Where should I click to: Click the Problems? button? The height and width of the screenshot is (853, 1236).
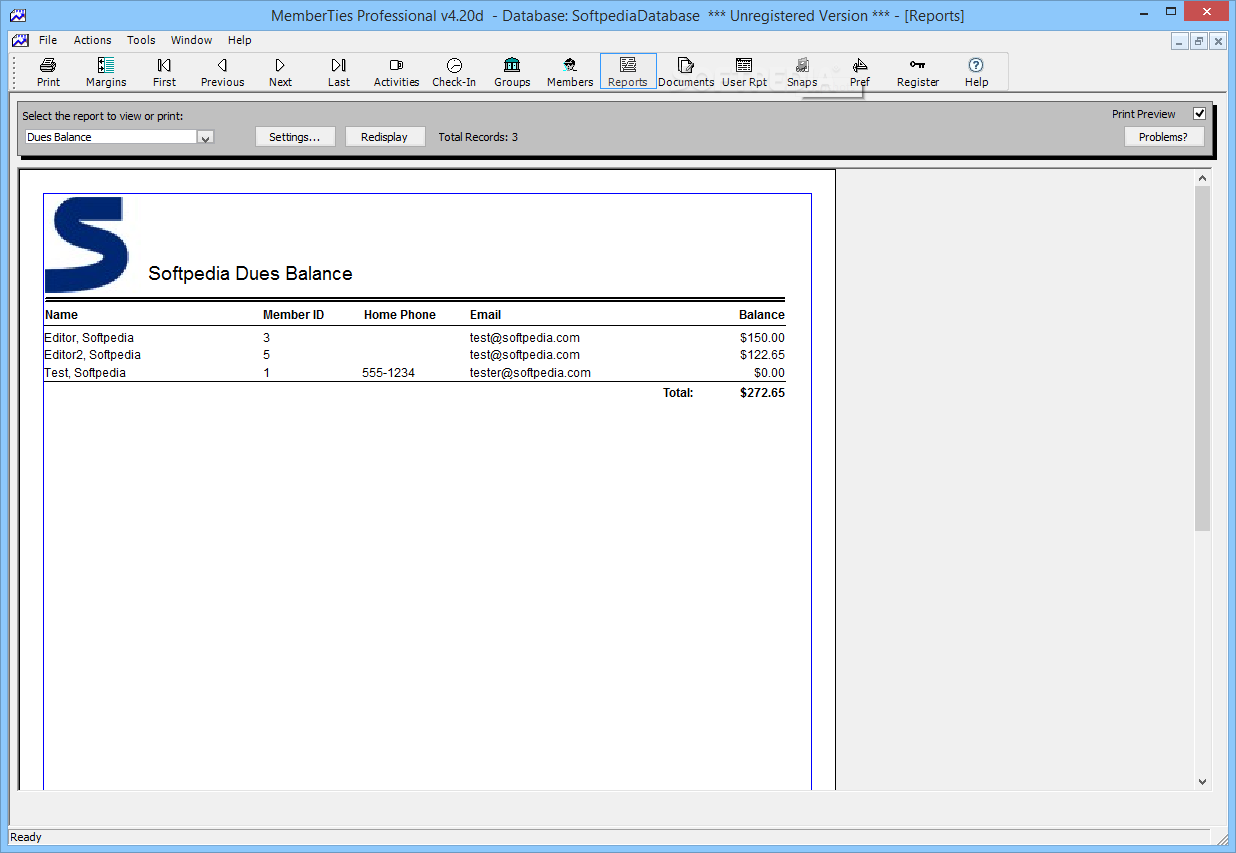point(1164,137)
